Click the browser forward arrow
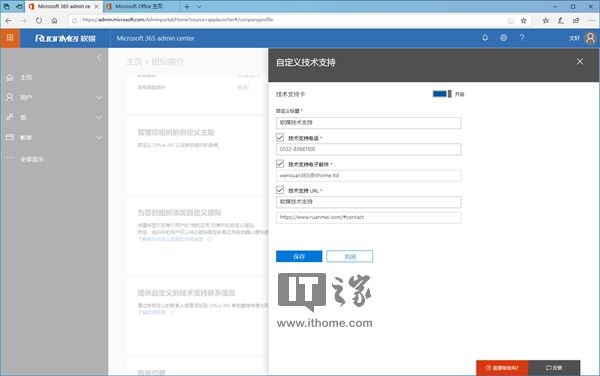This screenshot has width=600, height=376. tap(24, 20)
